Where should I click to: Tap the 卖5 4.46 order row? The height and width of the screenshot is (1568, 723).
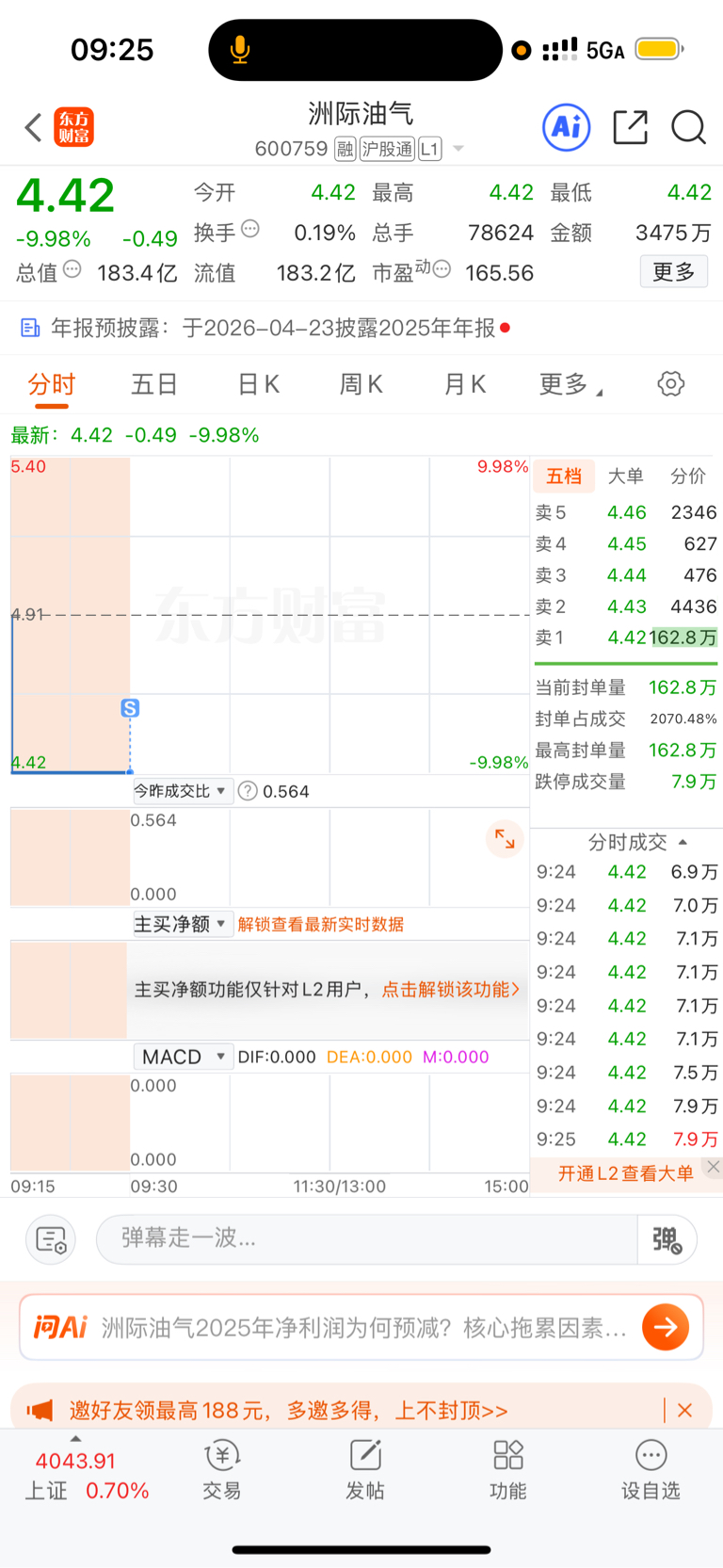coord(626,512)
